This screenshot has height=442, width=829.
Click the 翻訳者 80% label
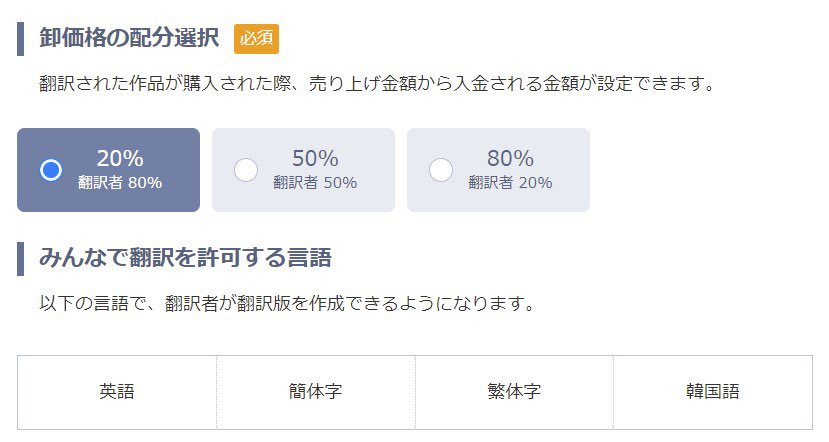pyautogui.click(x=120, y=183)
